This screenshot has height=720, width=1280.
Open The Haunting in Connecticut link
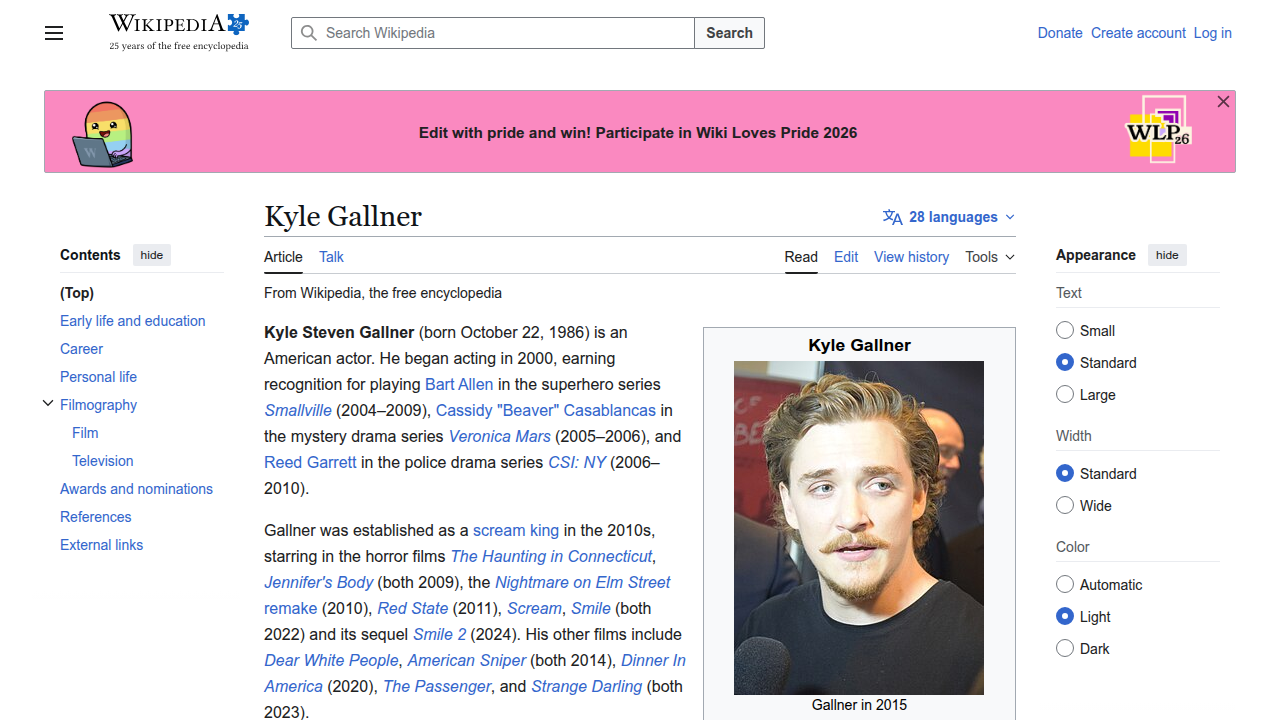(x=551, y=556)
